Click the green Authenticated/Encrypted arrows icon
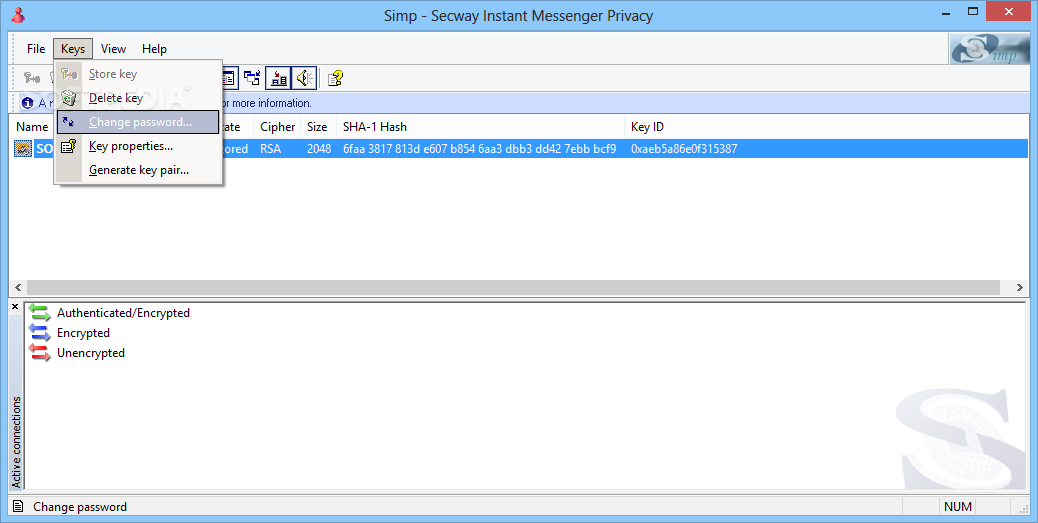The image size is (1038, 523). 40,313
